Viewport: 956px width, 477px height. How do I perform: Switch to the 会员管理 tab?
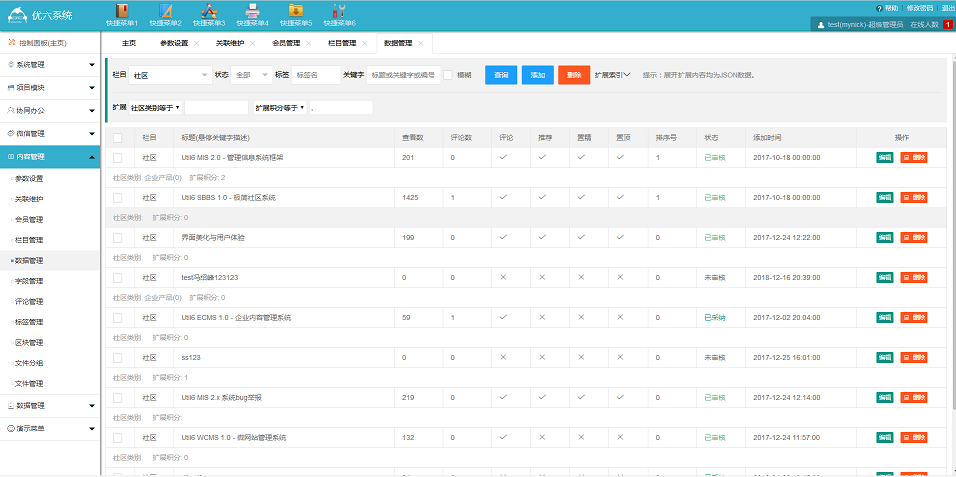(286, 43)
